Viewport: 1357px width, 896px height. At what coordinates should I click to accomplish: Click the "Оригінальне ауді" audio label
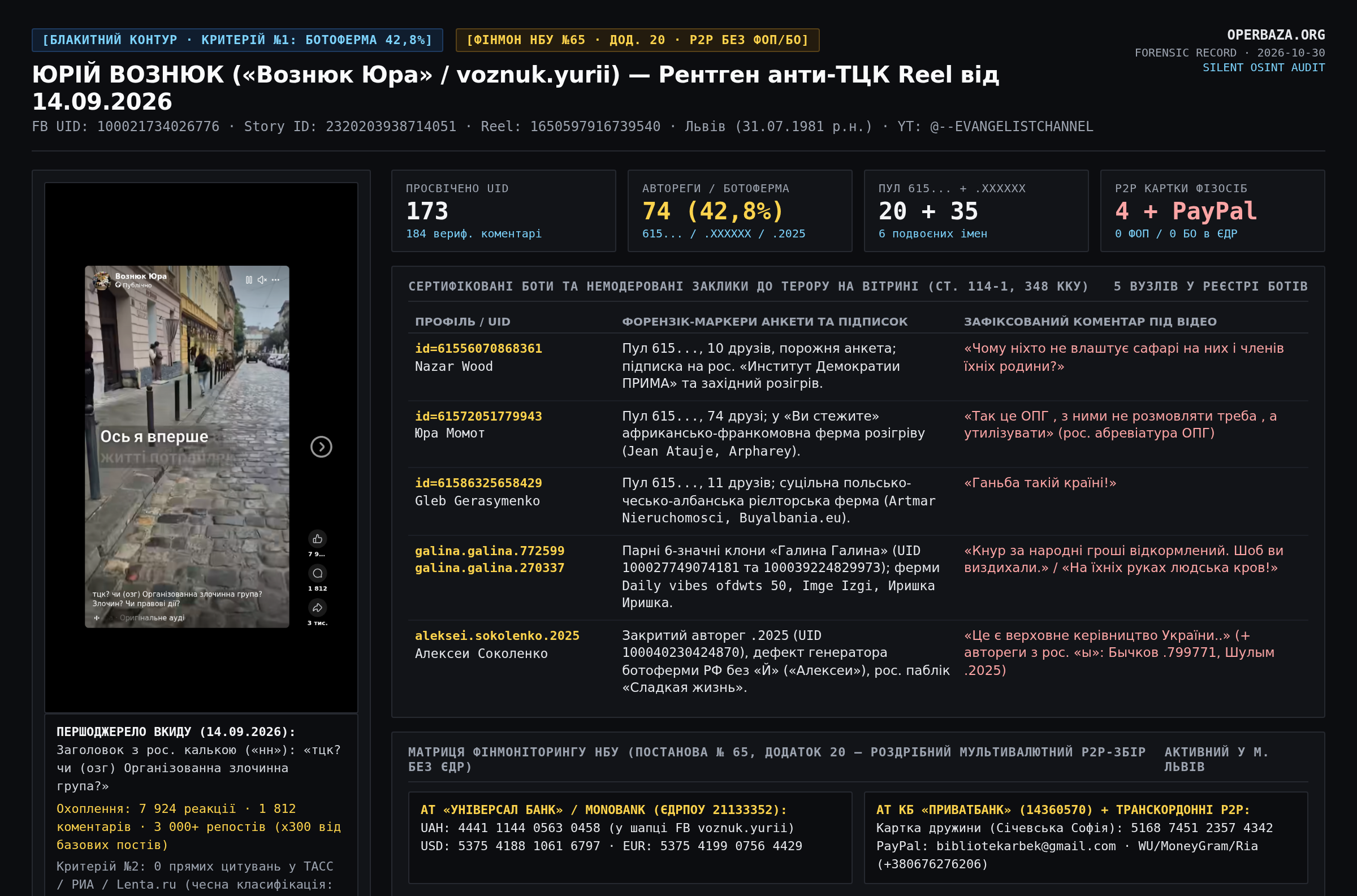(x=152, y=618)
